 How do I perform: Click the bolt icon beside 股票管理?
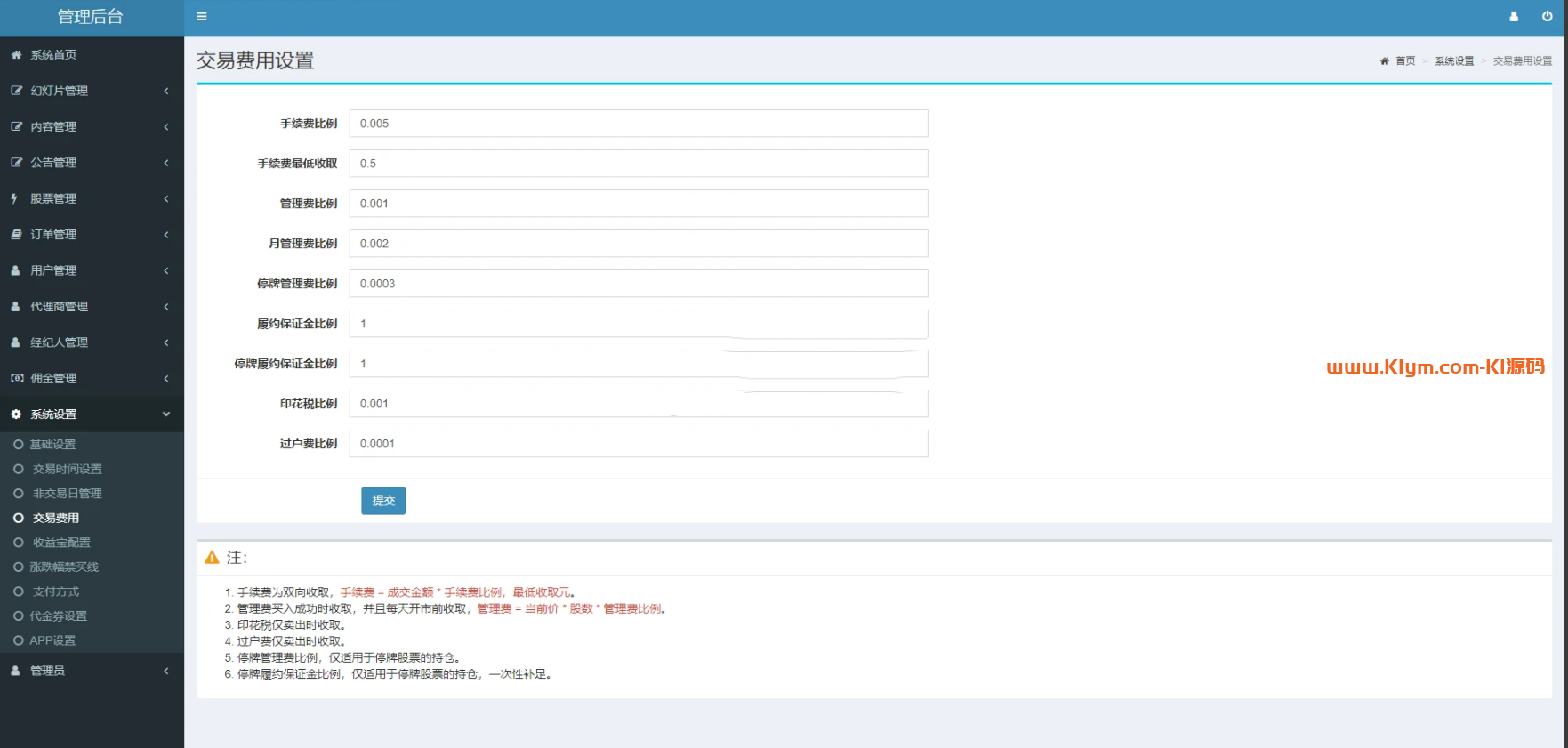15,198
